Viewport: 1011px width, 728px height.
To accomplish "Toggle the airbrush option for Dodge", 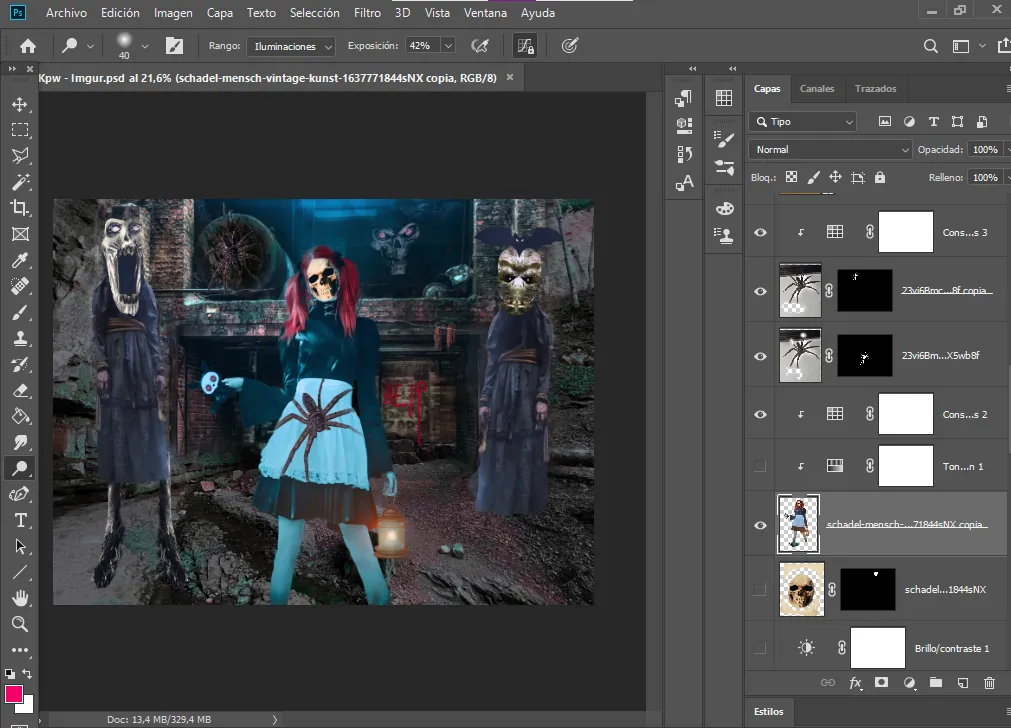I will click(480, 46).
